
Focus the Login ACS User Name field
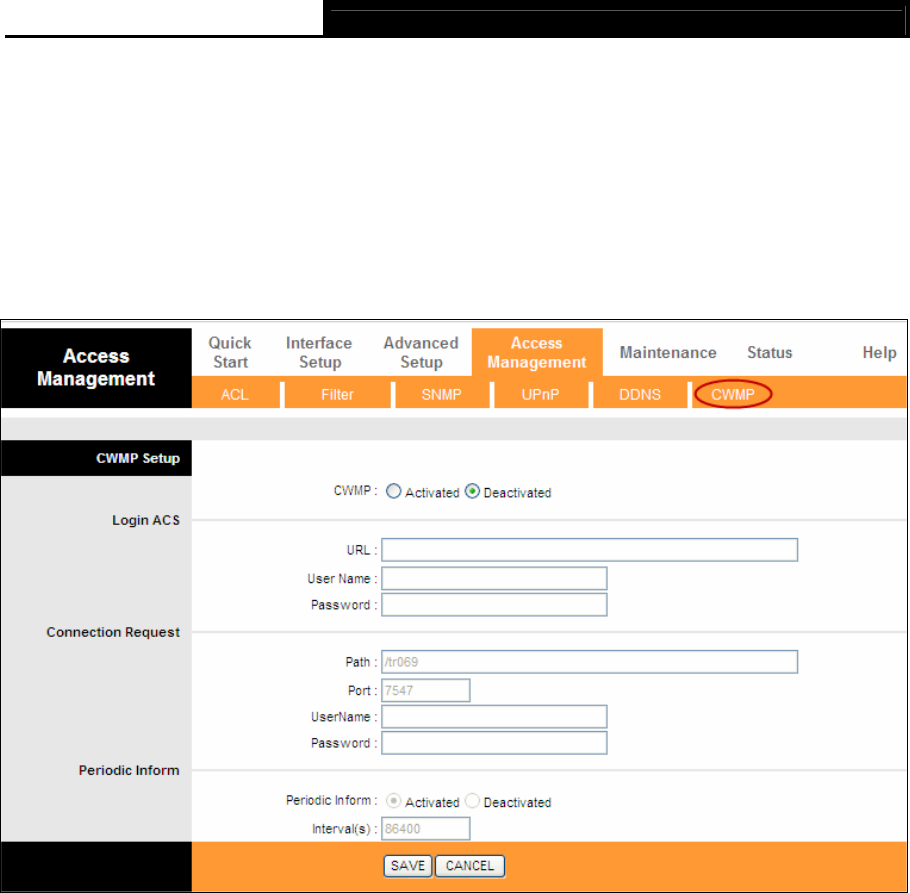pyautogui.click(x=494, y=579)
